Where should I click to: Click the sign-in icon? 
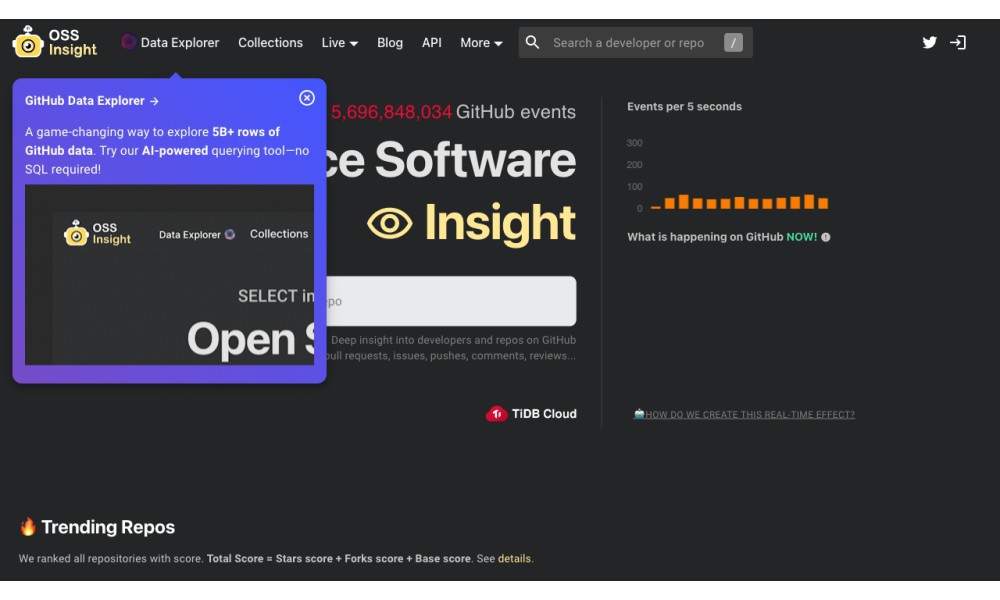[958, 43]
